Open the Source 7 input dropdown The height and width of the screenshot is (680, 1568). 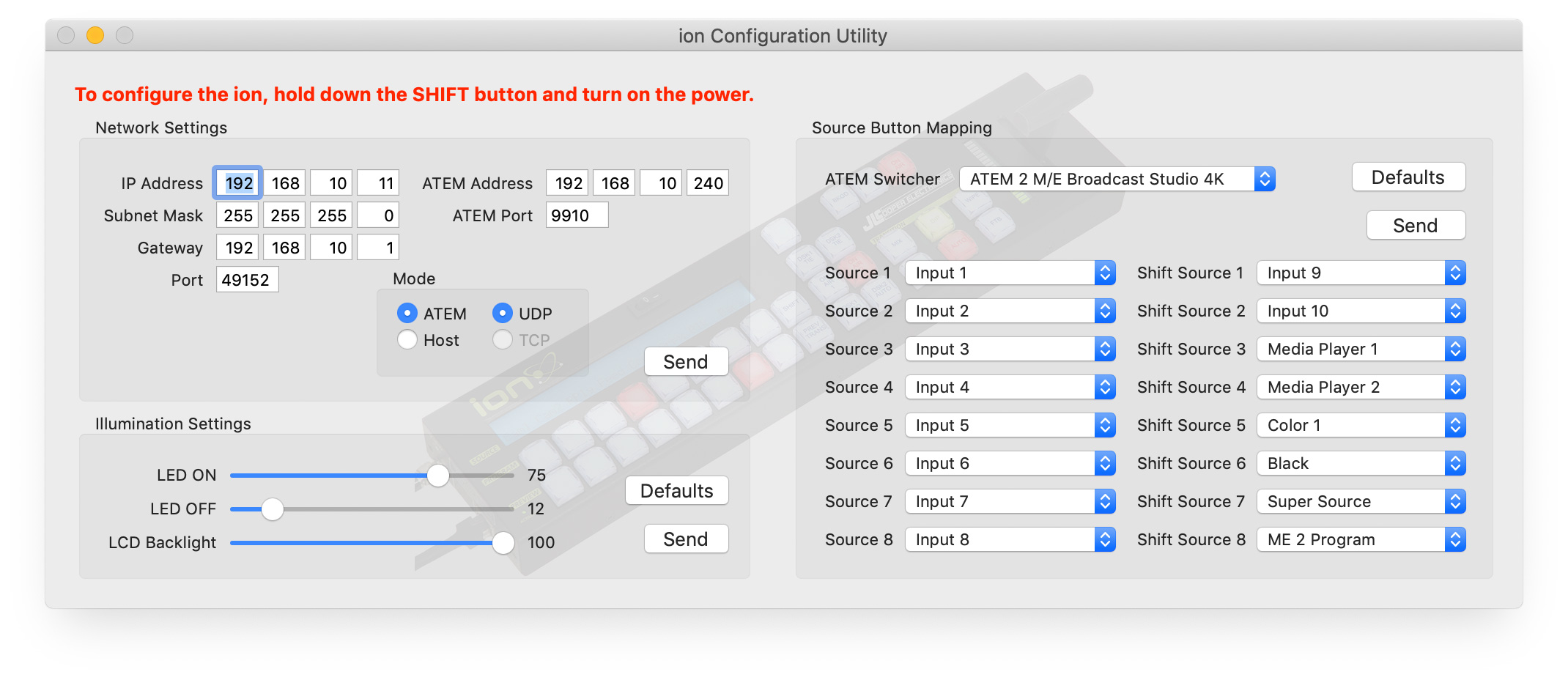(1010, 501)
